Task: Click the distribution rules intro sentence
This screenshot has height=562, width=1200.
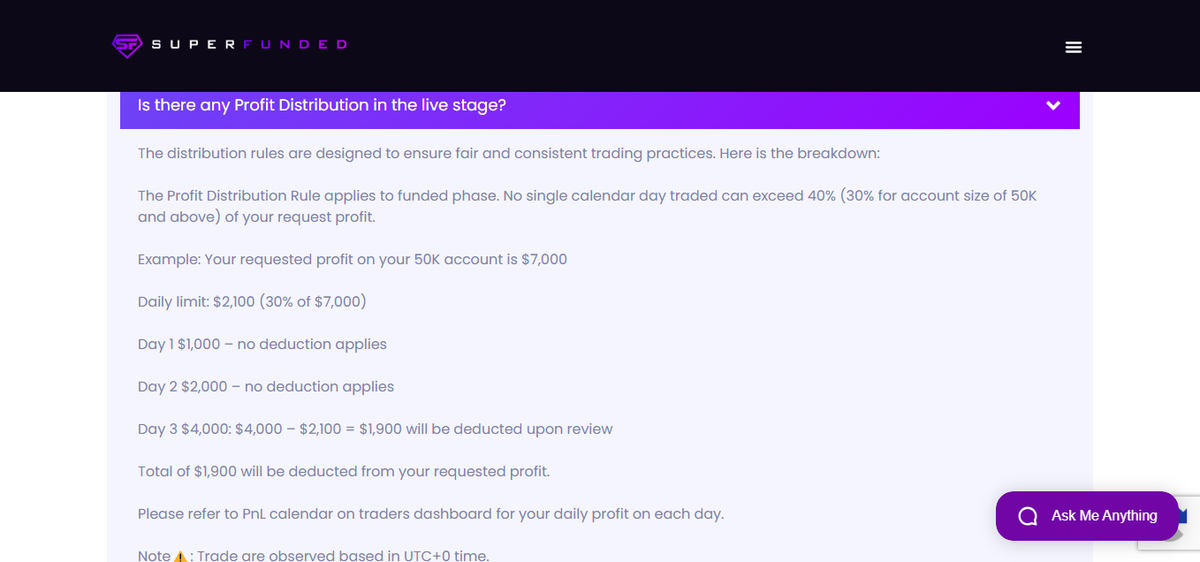Action: [509, 154]
